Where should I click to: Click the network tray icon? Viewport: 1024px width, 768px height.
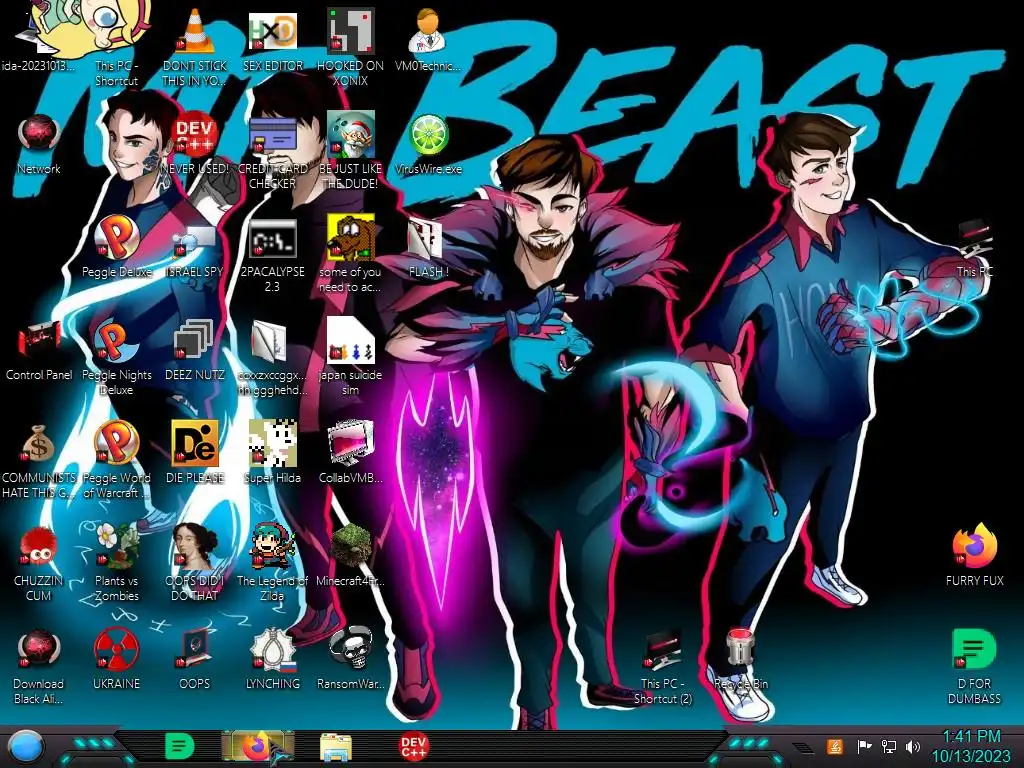coord(889,746)
